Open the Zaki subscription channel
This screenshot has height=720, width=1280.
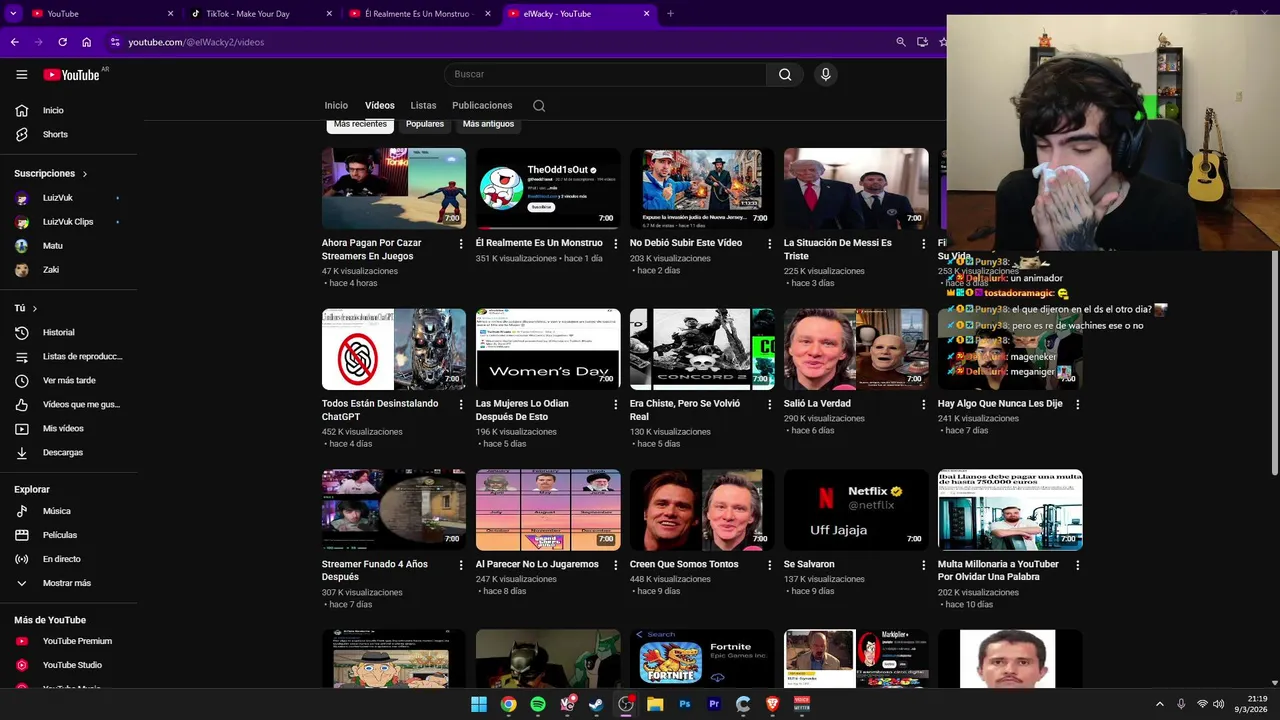[69, 270]
